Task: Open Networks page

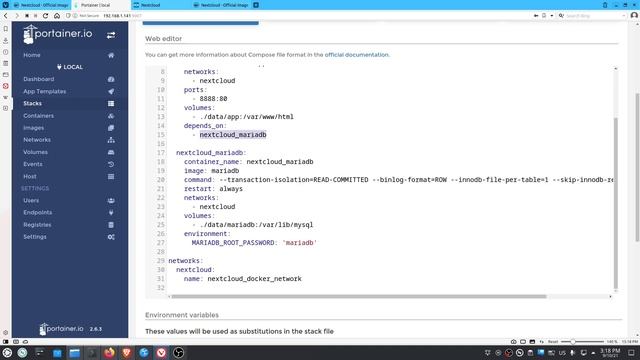Action: pos(37,140)
